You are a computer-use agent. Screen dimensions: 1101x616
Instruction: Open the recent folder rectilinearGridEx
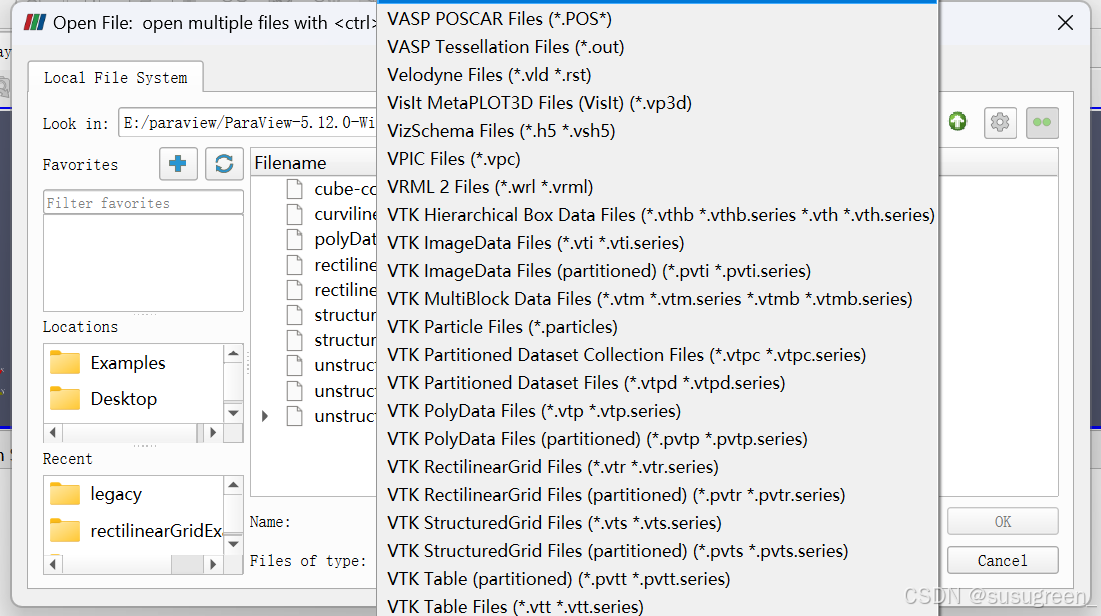(x=134, y=530)
